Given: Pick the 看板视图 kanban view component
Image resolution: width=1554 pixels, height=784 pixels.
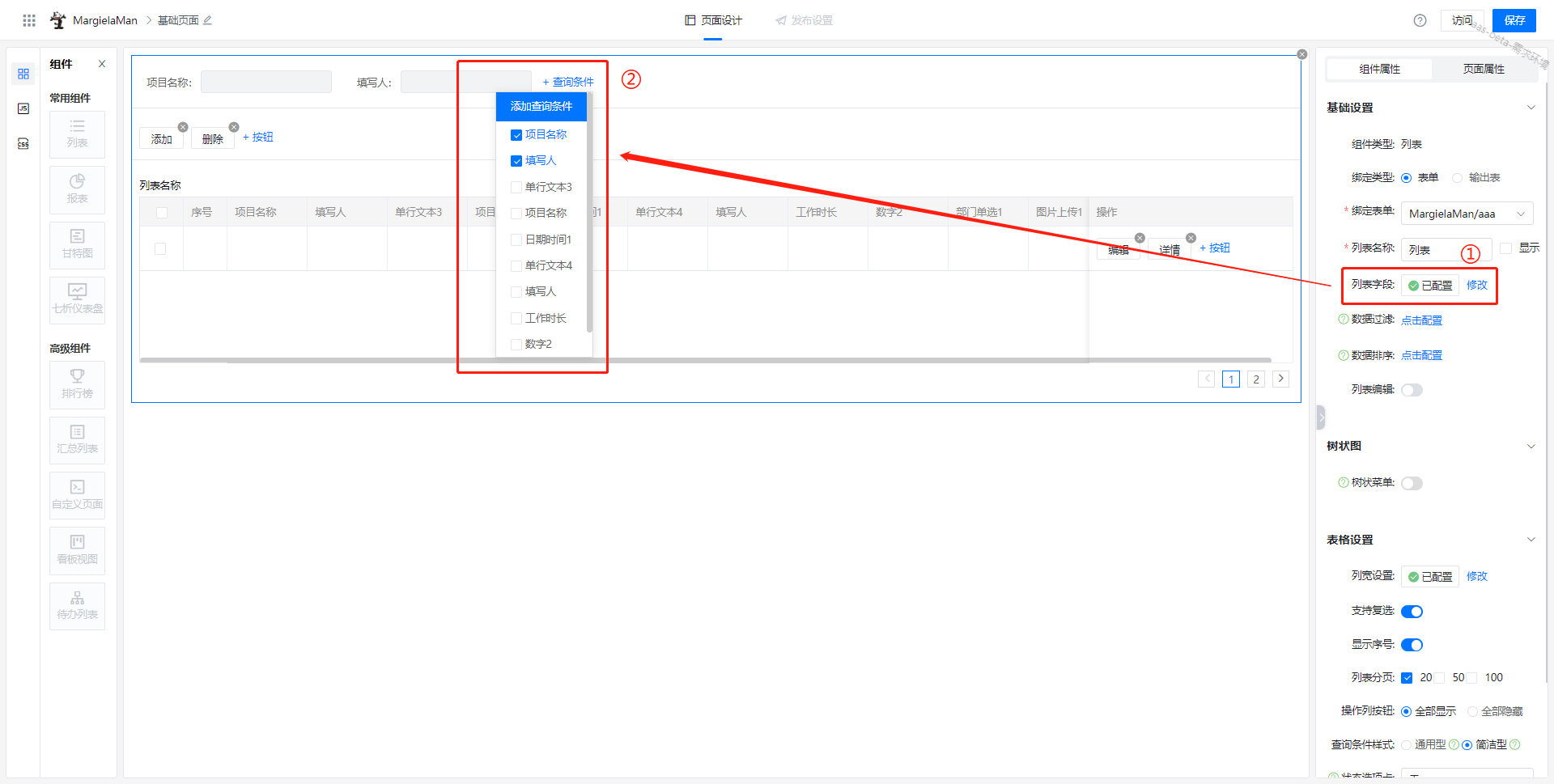Looking at the screenshot, I should point(77,550).
